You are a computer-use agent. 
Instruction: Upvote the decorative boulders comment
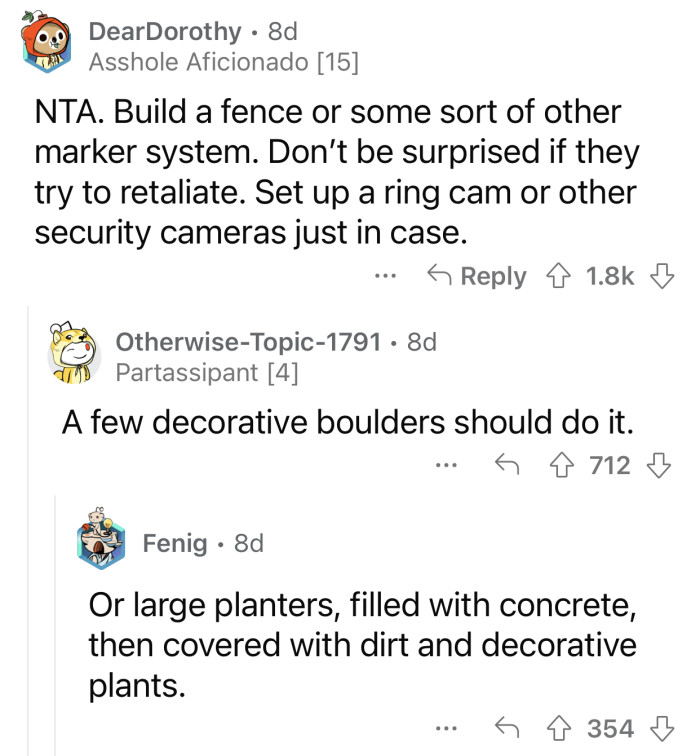pyautogui.click(x=563, y=464)
